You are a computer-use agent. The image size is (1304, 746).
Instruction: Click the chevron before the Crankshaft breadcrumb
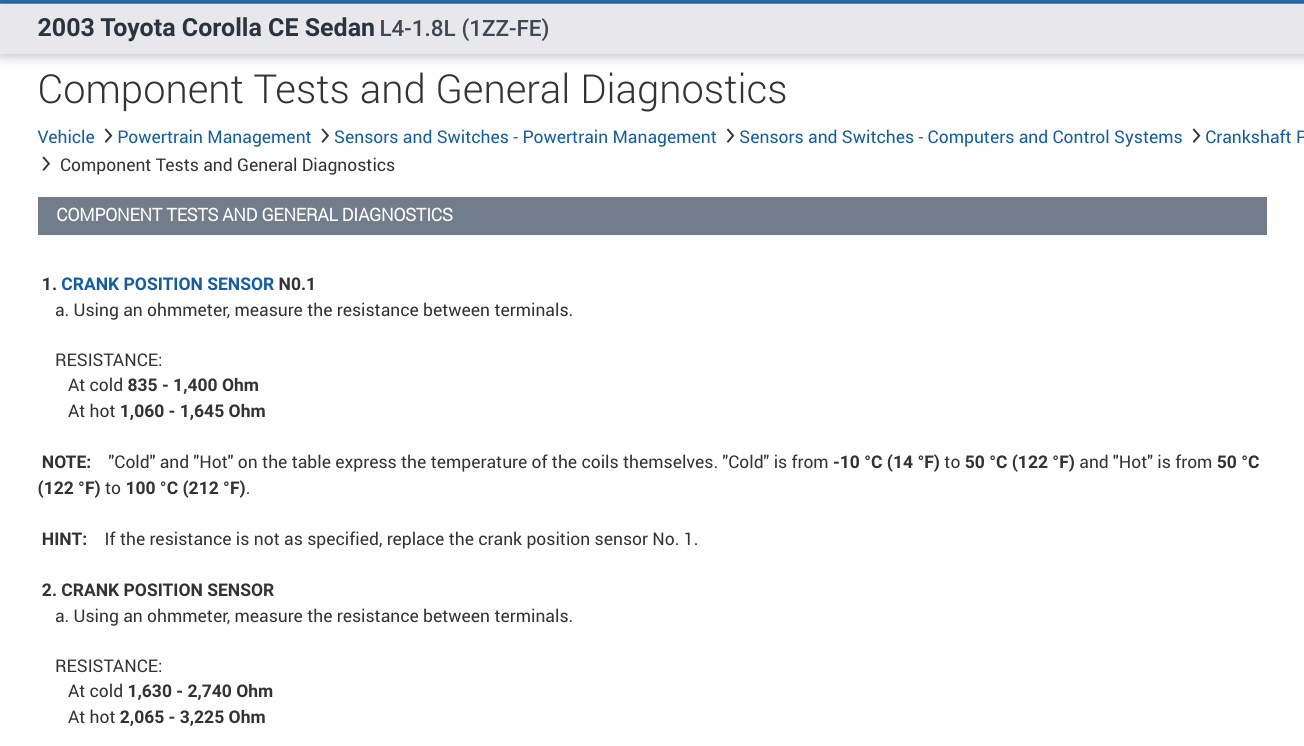(x=1196, y=136)
